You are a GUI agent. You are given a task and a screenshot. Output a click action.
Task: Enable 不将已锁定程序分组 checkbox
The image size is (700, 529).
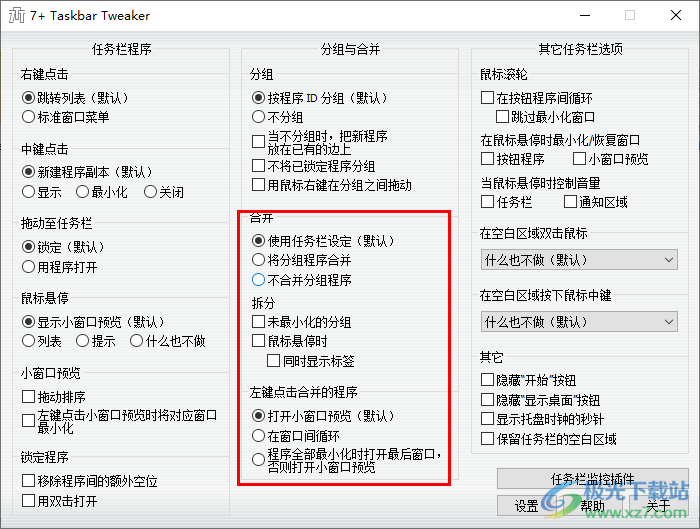[258, 166]
